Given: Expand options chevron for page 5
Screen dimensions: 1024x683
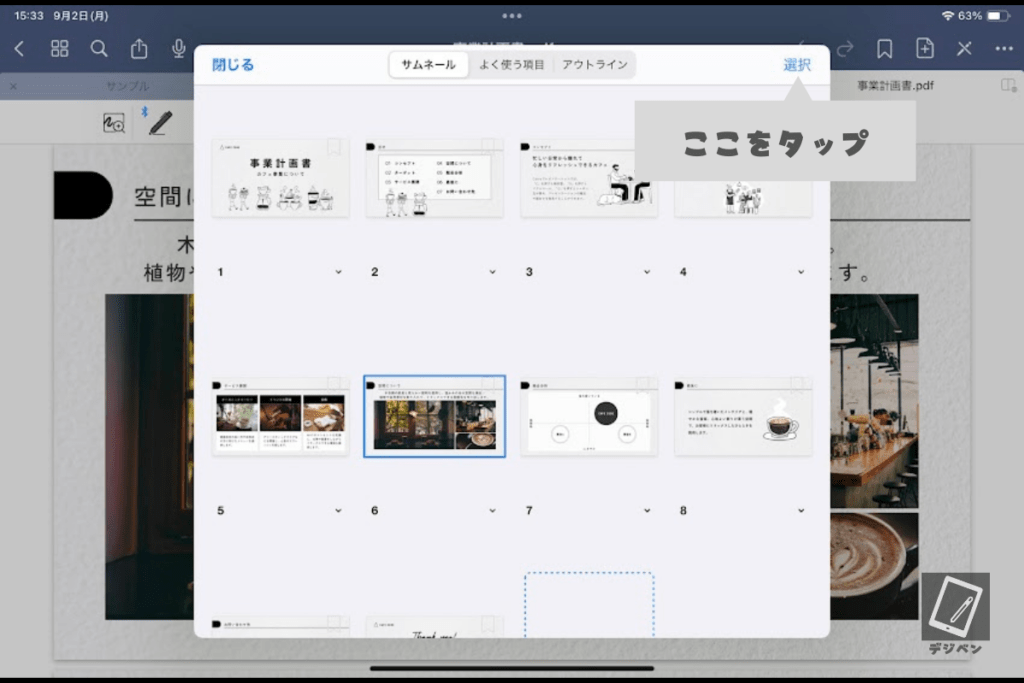Looking at the screenshot, I should (x=338, y=511).
